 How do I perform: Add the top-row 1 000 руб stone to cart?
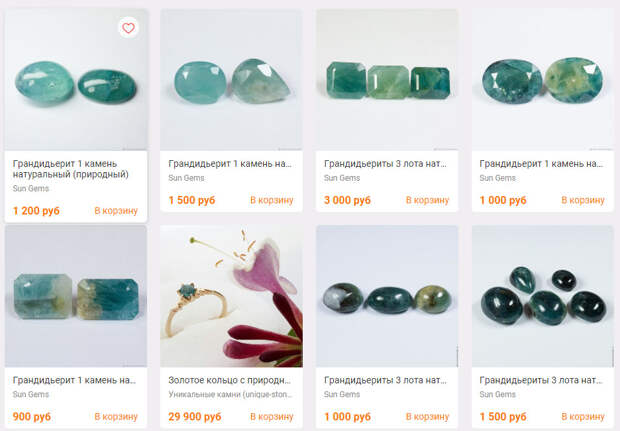coord(583,200)
